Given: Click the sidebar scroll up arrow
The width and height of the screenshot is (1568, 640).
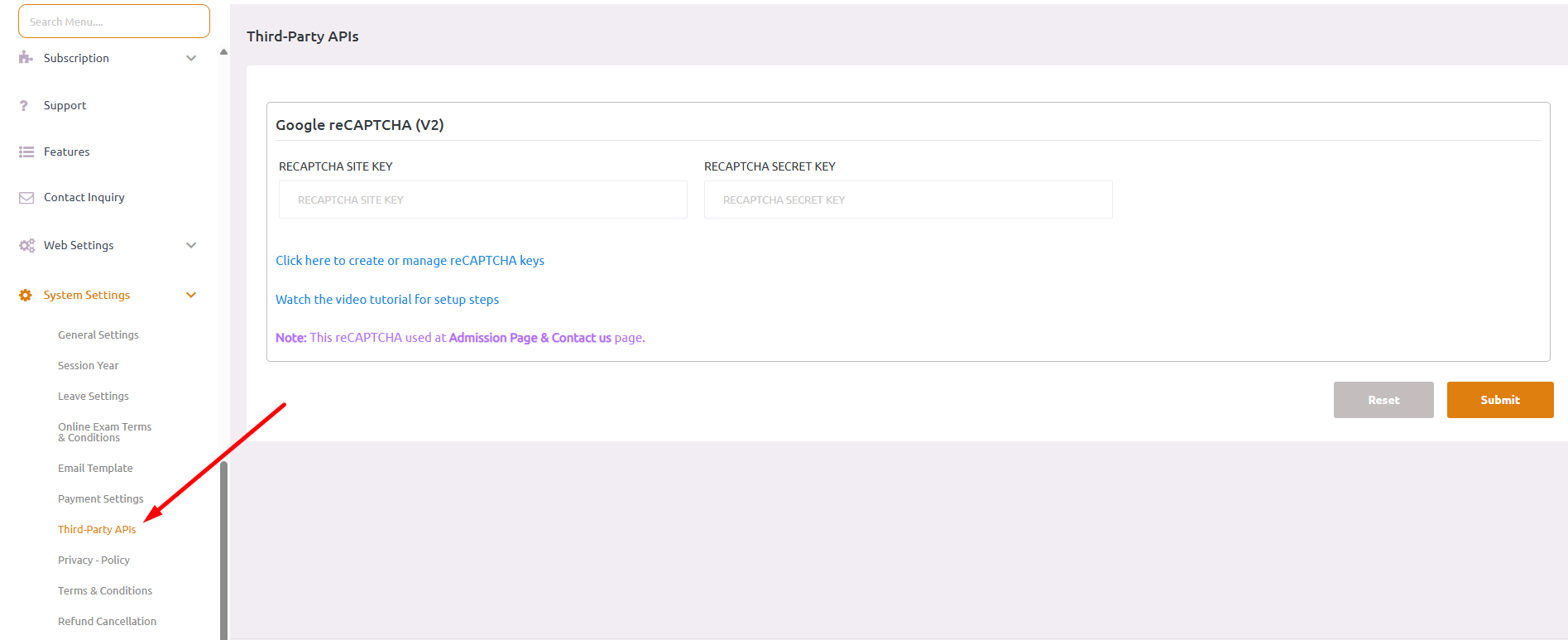Looking at the screenshot, I should pyautogui.click(x=223, y=52).
